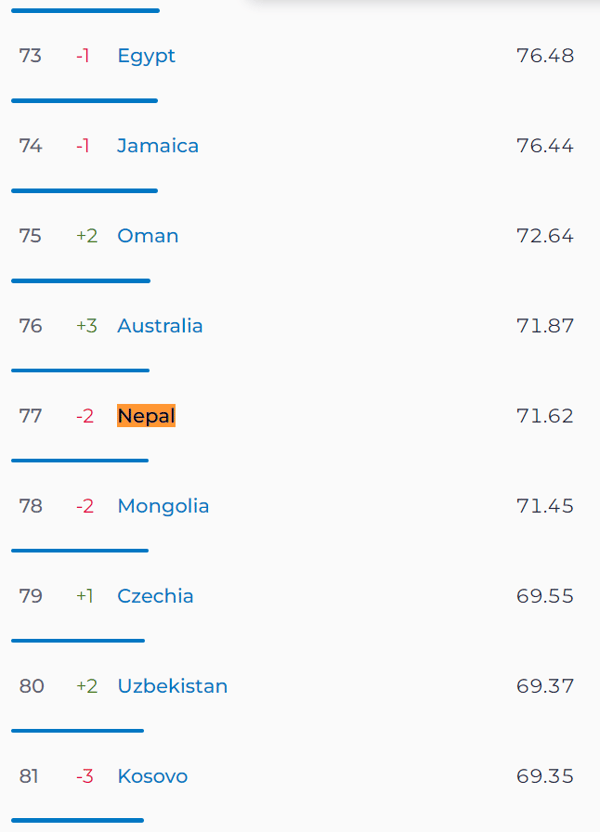
Task: Open the Uzbekistan country link
Action: (x=172, y=686)
